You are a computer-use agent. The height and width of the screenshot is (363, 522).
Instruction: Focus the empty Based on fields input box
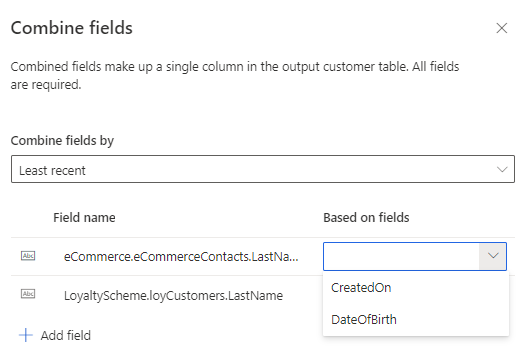(x=401, y=256)
